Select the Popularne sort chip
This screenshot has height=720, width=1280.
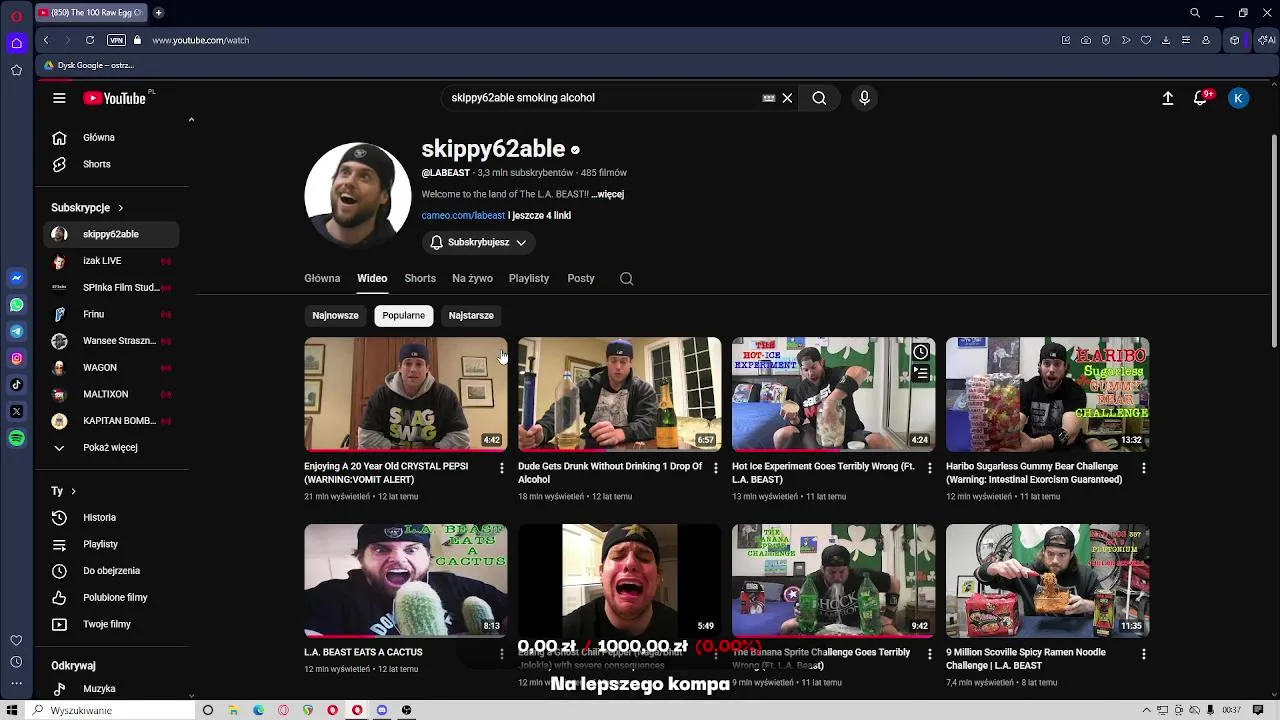point(403,316)
